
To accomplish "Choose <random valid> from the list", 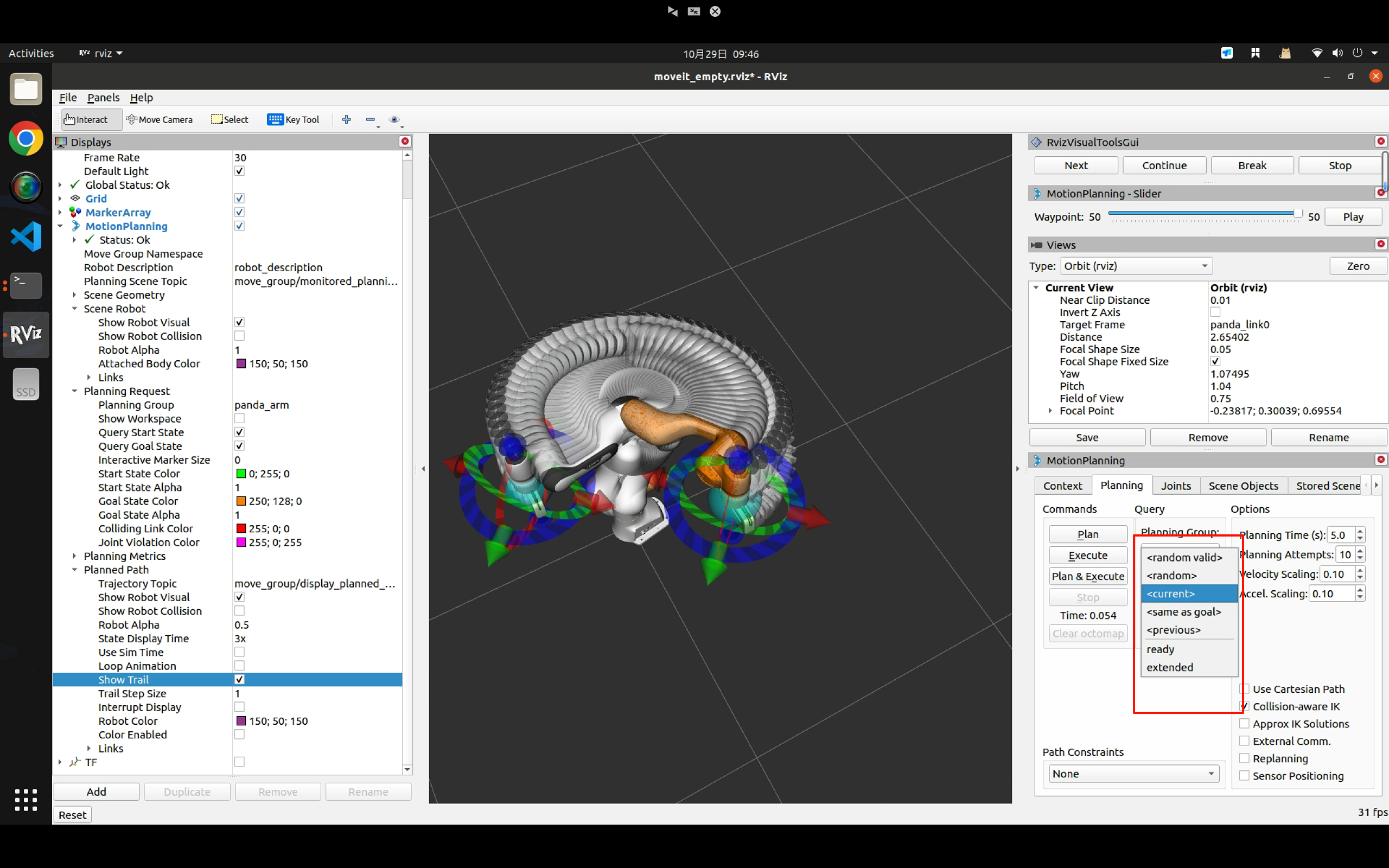I will point(1184,557).
